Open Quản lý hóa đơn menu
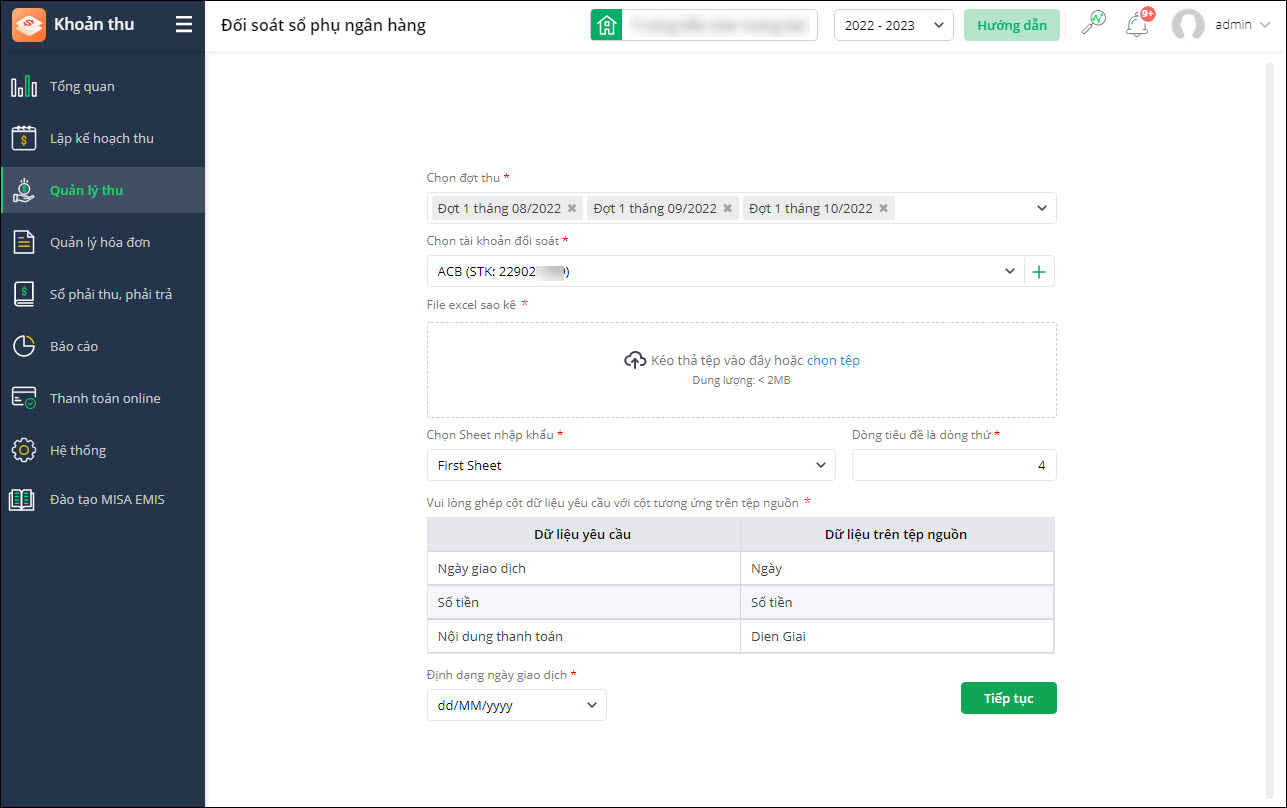Screen dimensions: 1287x808 [100, 242]
